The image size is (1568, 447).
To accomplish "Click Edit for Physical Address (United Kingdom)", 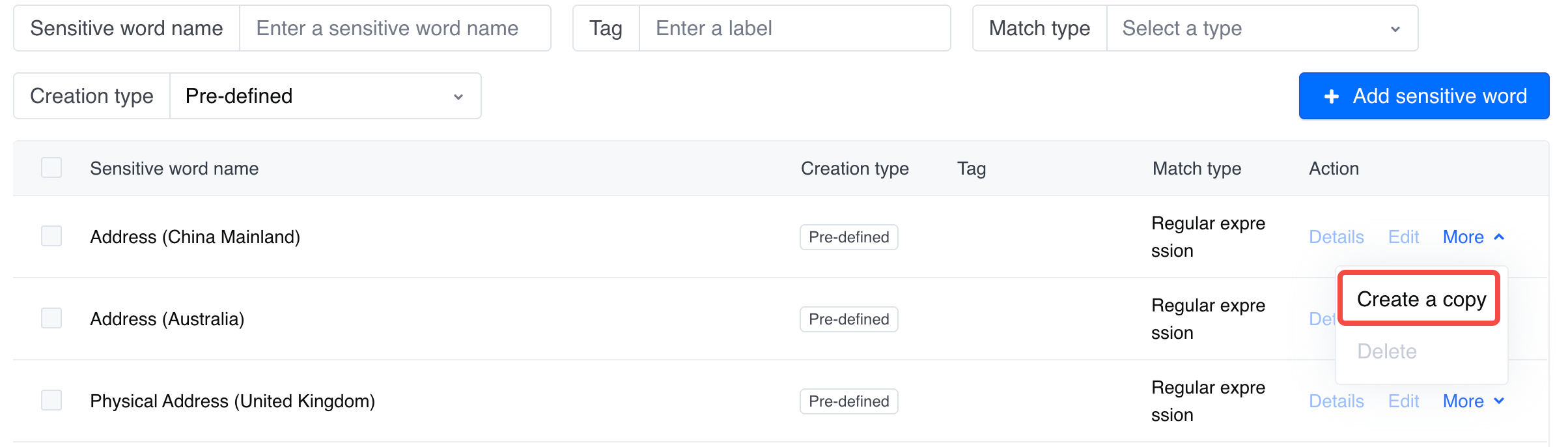I will coord(1403,401).
